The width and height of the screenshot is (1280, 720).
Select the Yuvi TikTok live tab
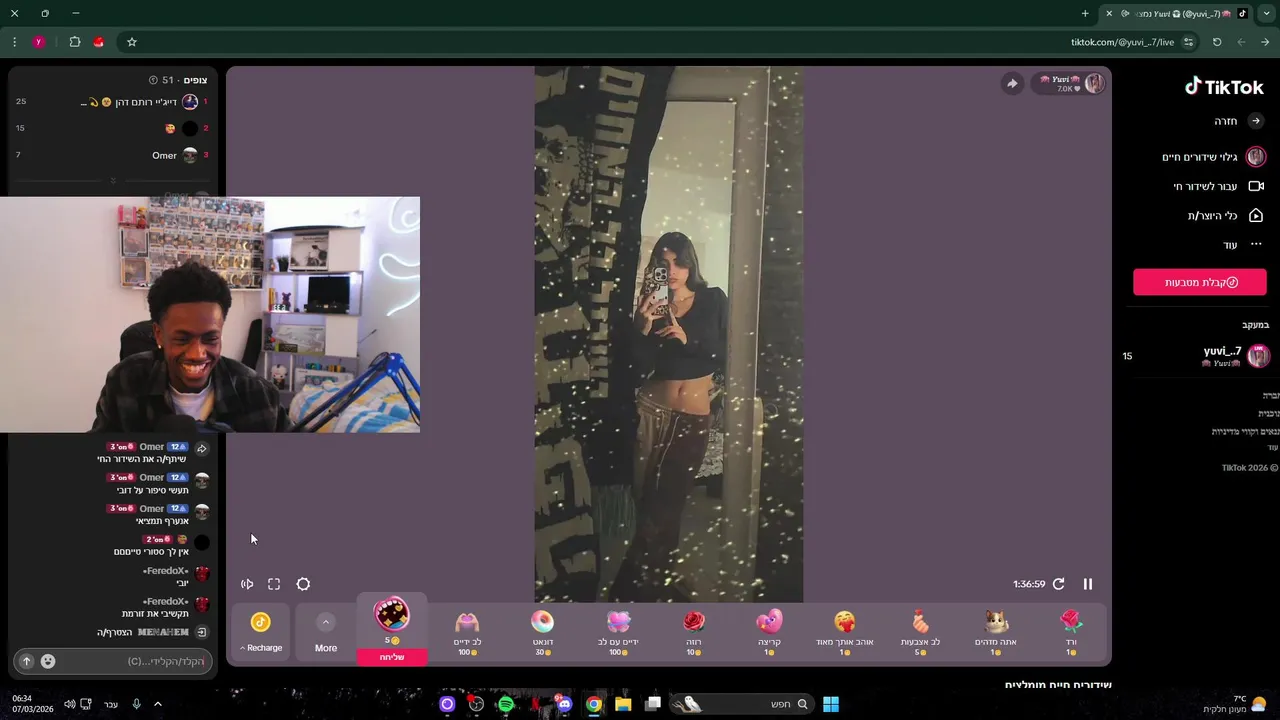tap(1178, 13)
